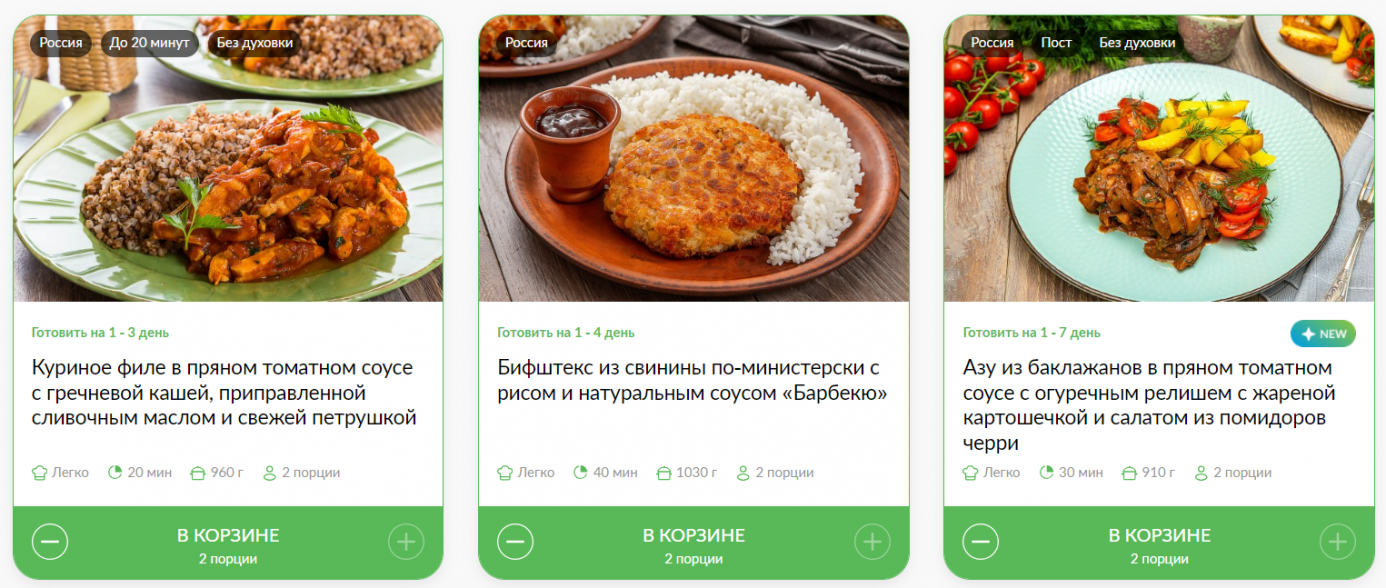The height and width of the screenshot is (588, 1386).
Task: Reduce portions for the eggplant azu dish
Action: click(981, 542)
